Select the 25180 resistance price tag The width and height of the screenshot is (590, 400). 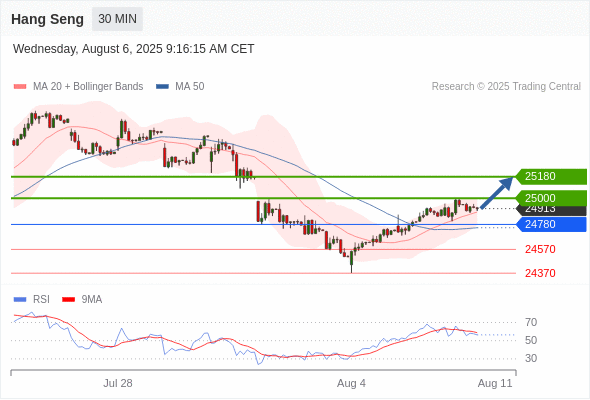point(550,176)
